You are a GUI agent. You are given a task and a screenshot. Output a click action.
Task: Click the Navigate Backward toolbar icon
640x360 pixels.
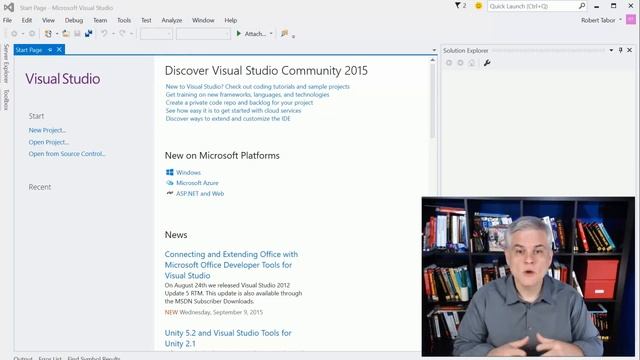coord(14,34)
